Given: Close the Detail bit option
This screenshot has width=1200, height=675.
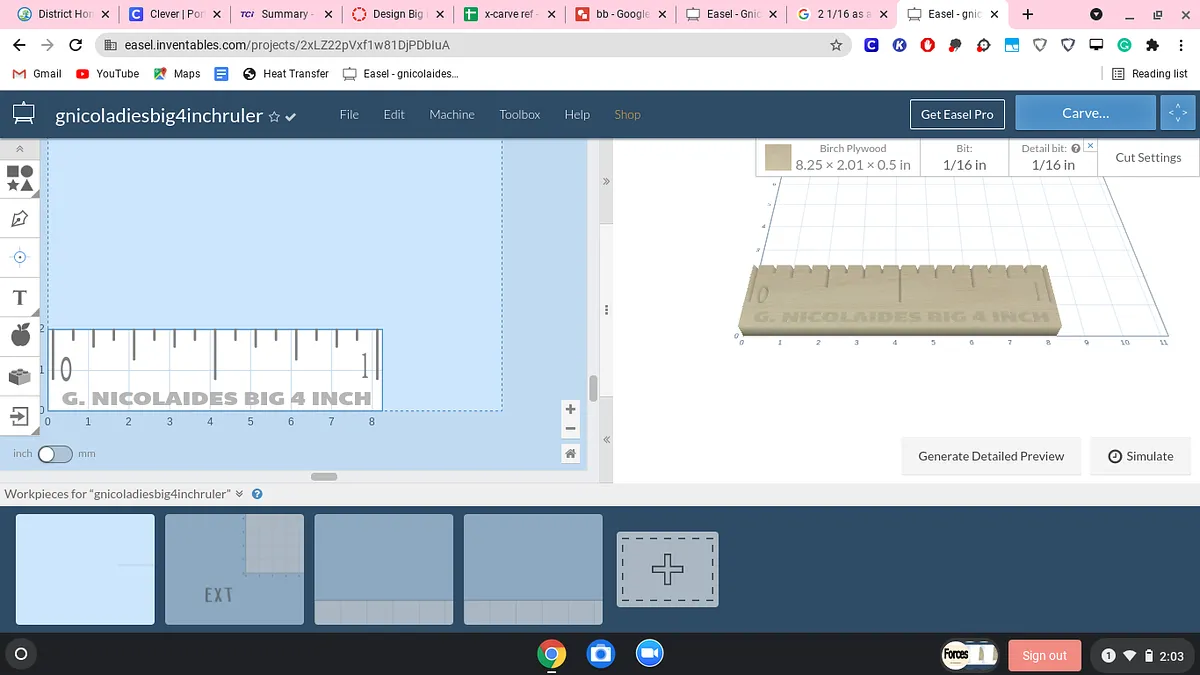Looking at the screenshot, I should tap(1090, 146).
